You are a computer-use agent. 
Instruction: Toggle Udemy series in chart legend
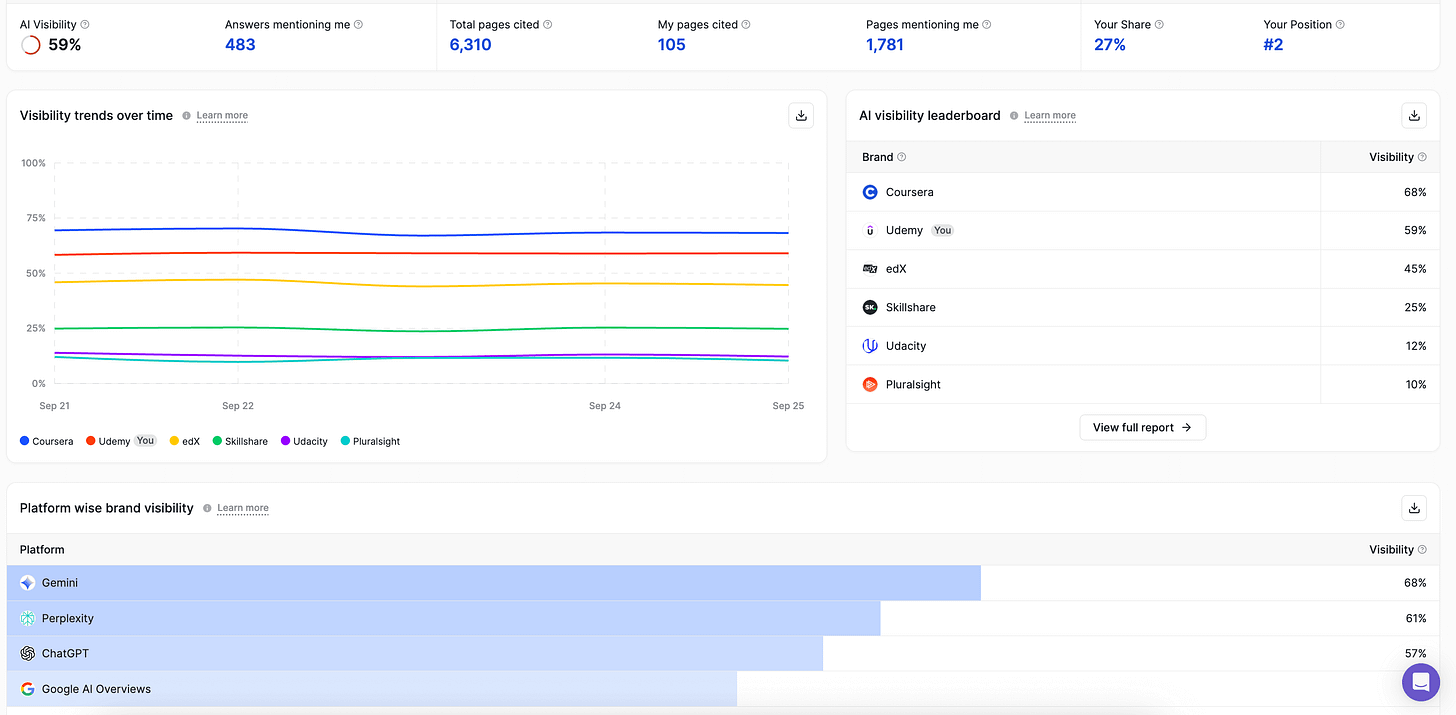pos(121,441)
